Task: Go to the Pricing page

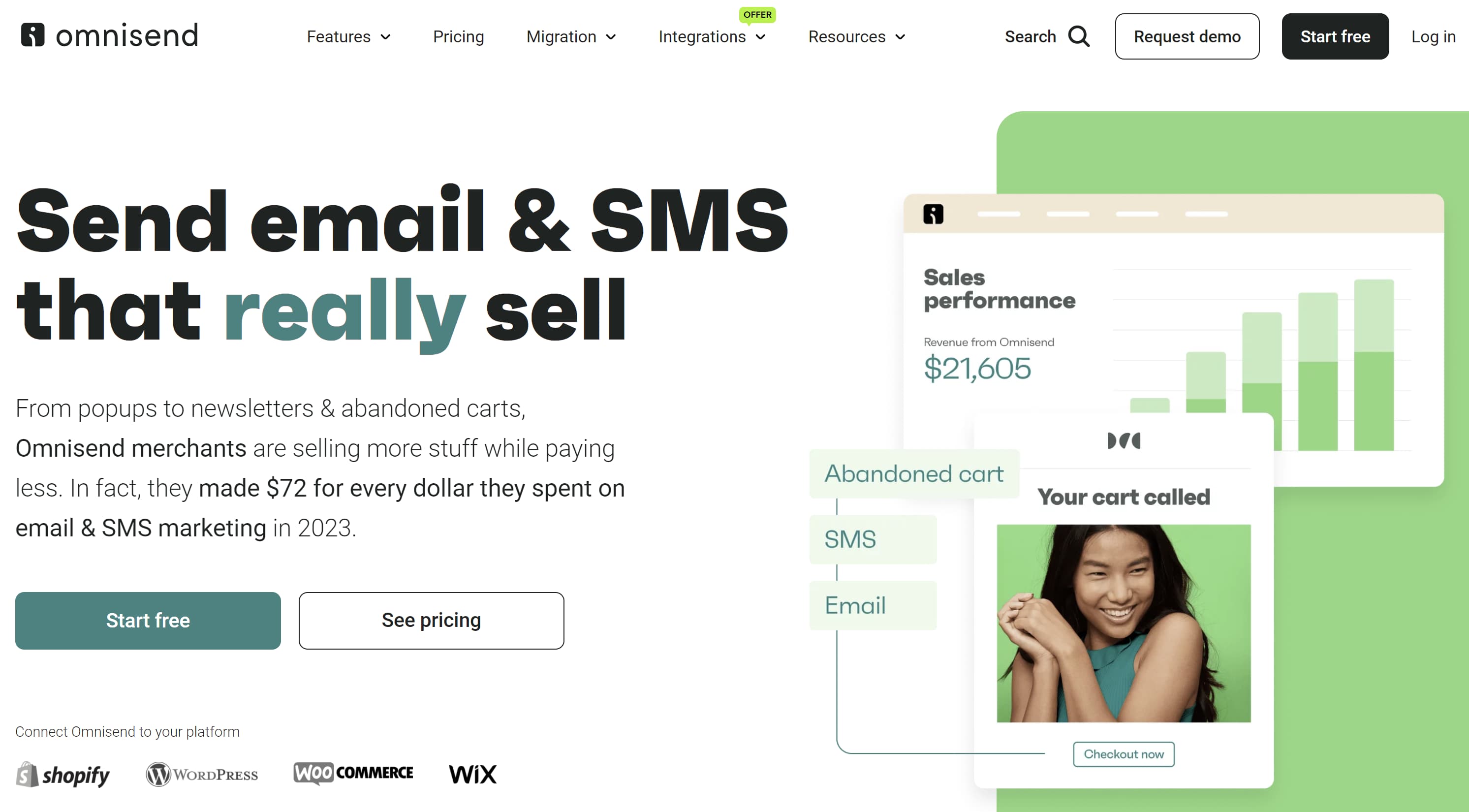Action: point(458,37)
